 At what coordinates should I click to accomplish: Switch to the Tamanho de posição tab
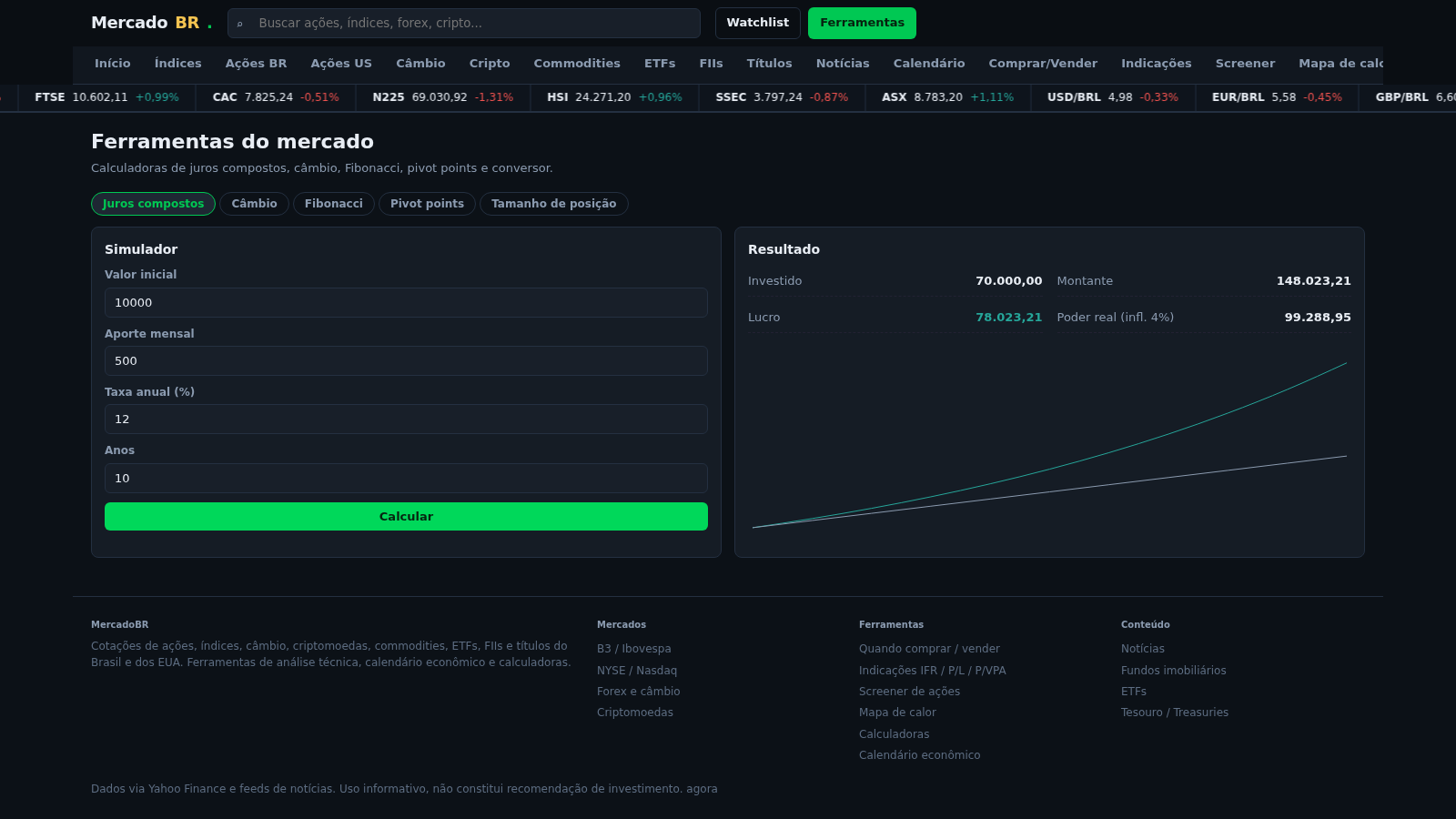point(553,204)
